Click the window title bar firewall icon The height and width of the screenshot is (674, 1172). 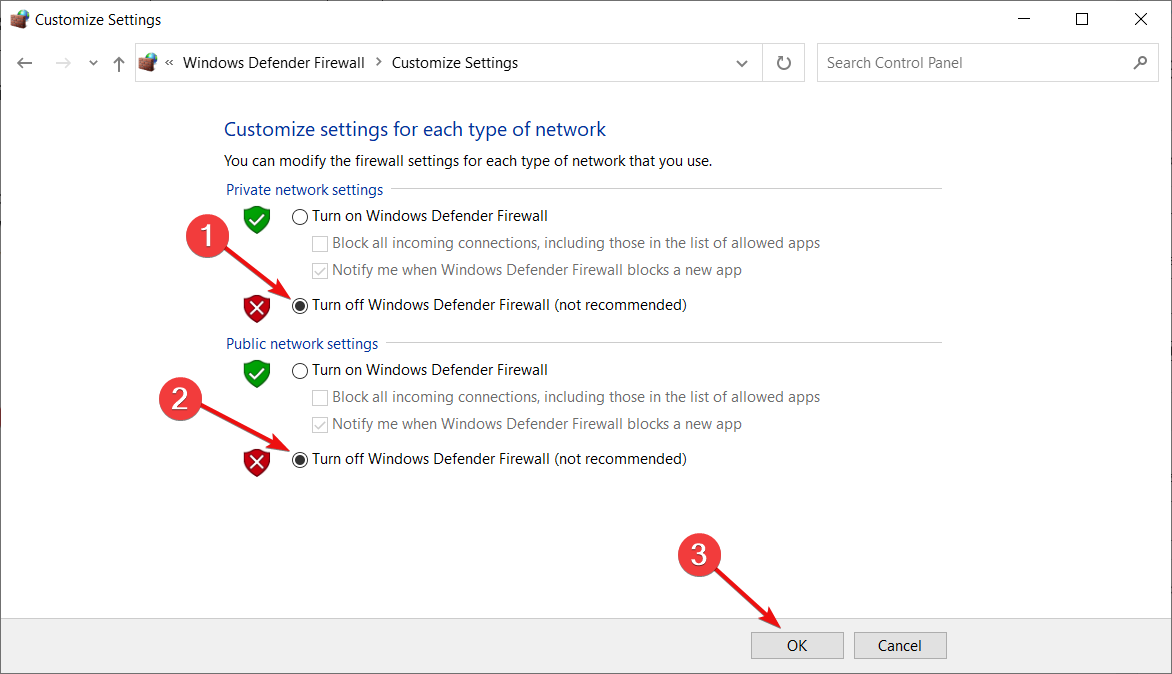tap(19, 19)
